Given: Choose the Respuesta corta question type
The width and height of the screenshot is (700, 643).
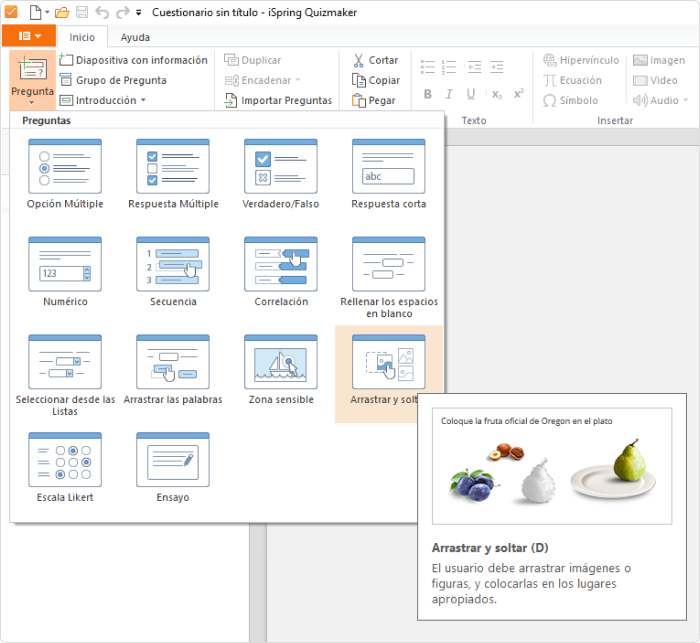Looking at the screenshot, I should (389, 174).
